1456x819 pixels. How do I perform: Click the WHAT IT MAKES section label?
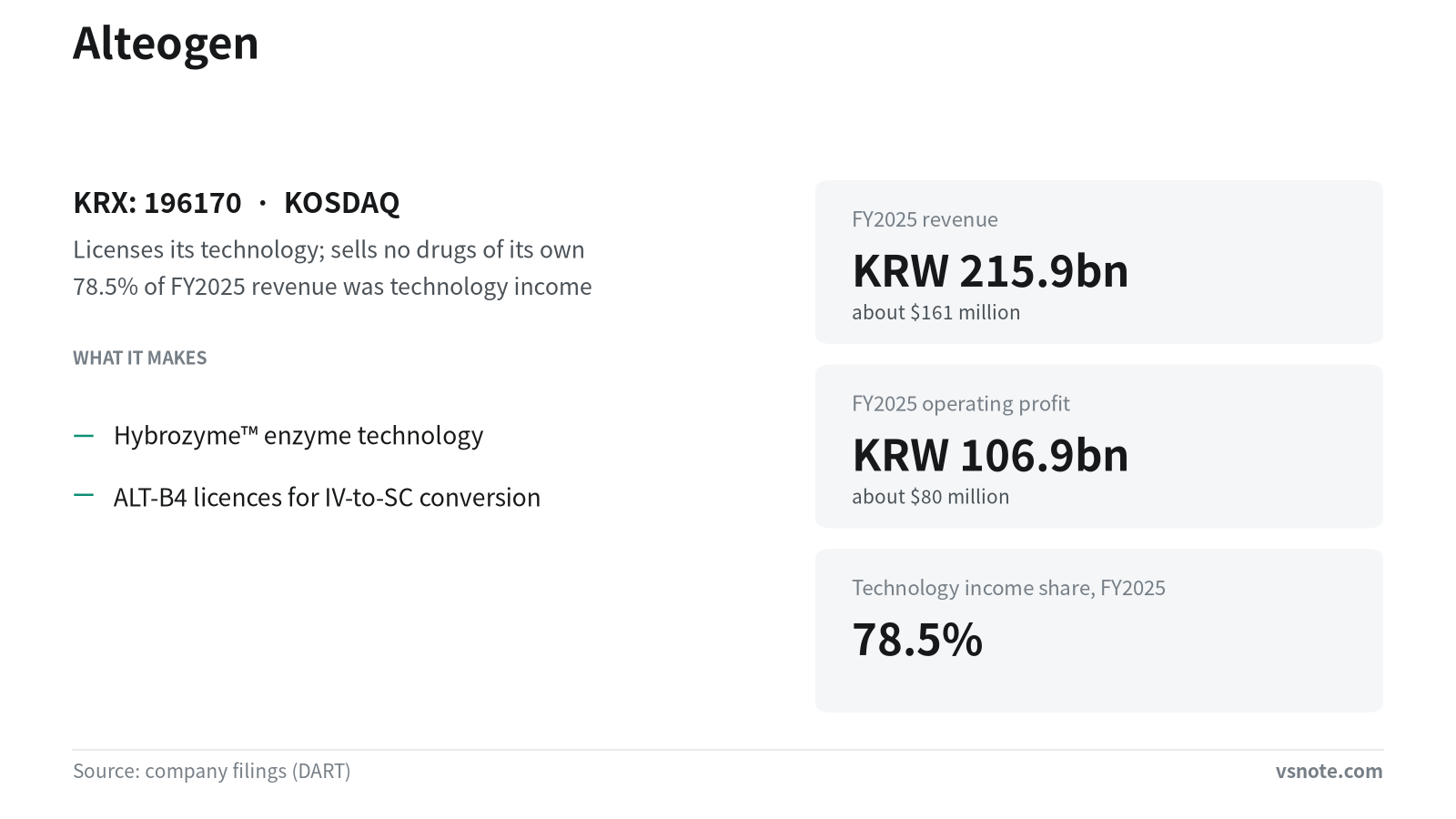tap(140, 358)
